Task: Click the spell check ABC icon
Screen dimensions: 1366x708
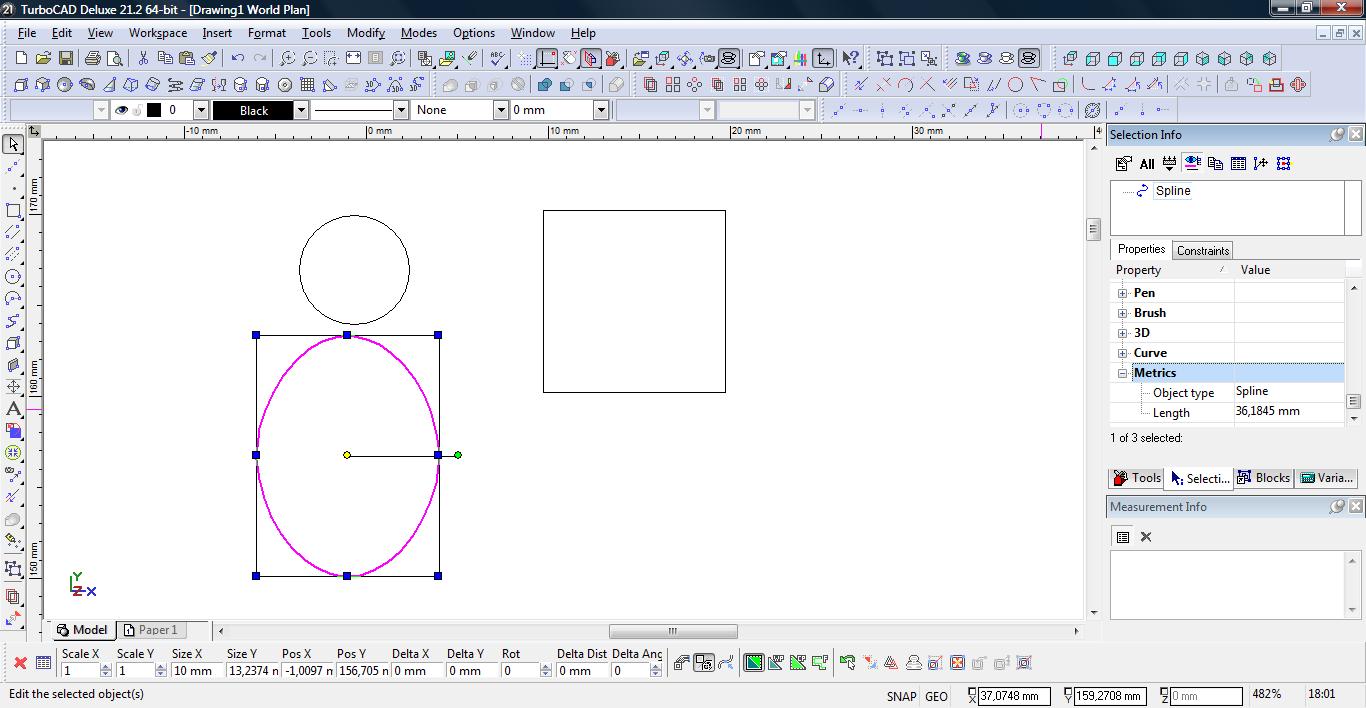Action: (x=497, y=59)
